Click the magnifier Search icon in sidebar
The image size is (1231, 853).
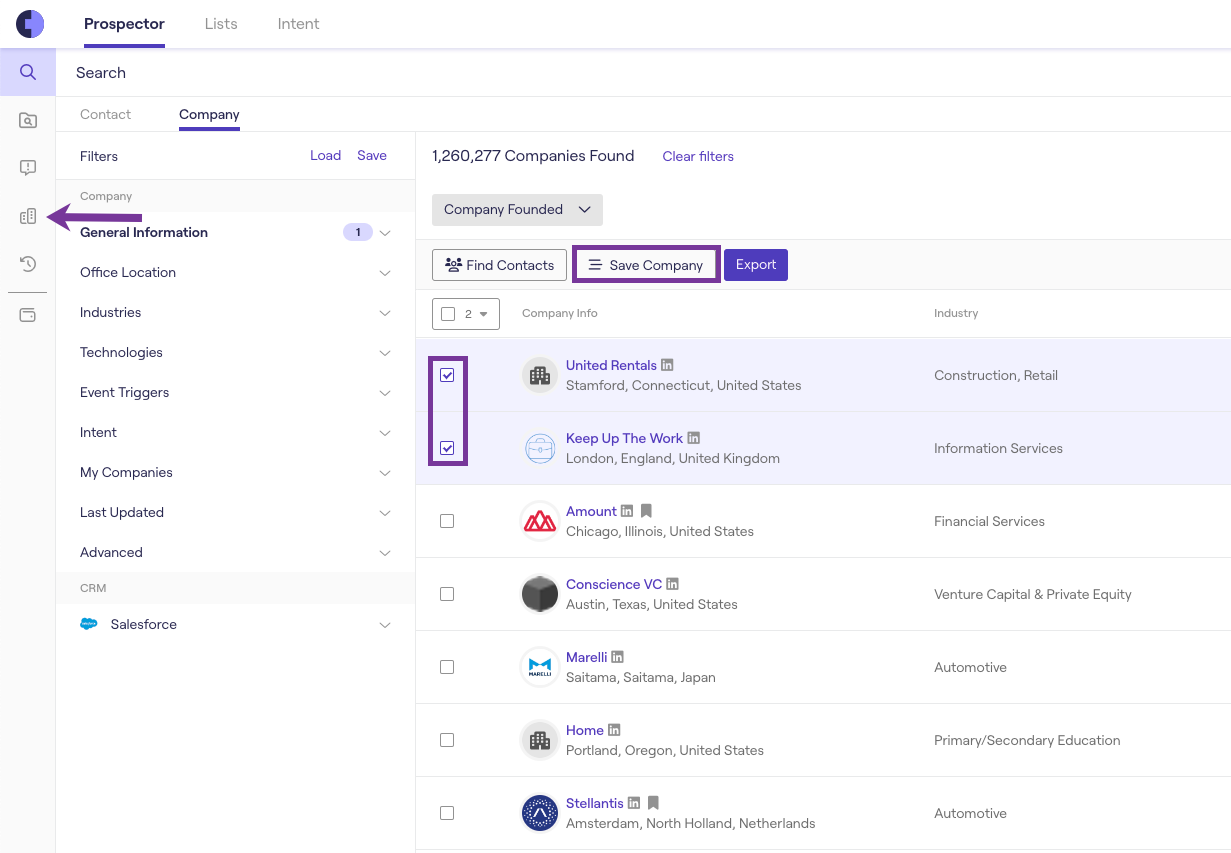(x=28, y=72)
